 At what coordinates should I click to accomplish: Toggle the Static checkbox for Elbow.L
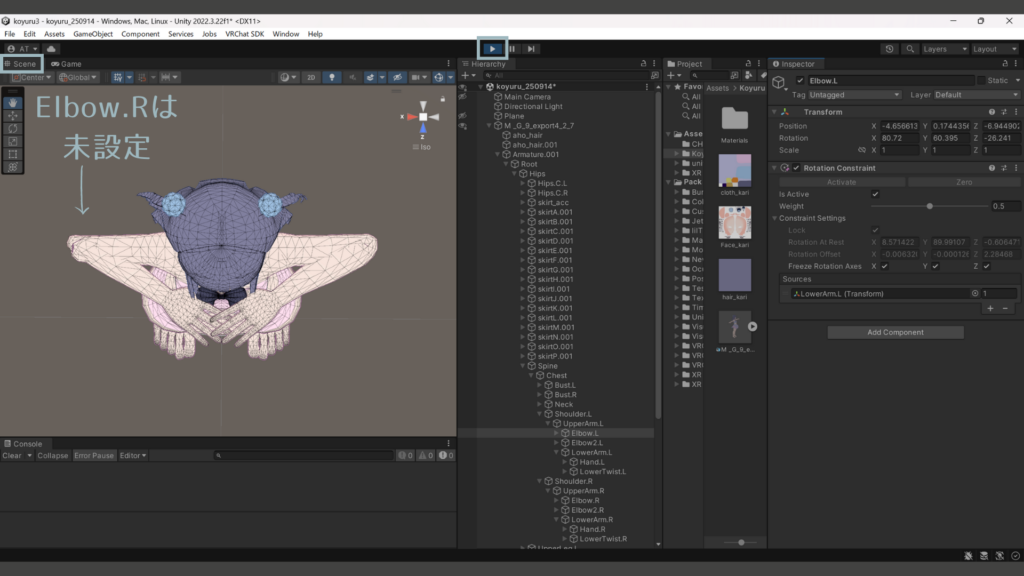pyautogui.click(x=980, y=80)
